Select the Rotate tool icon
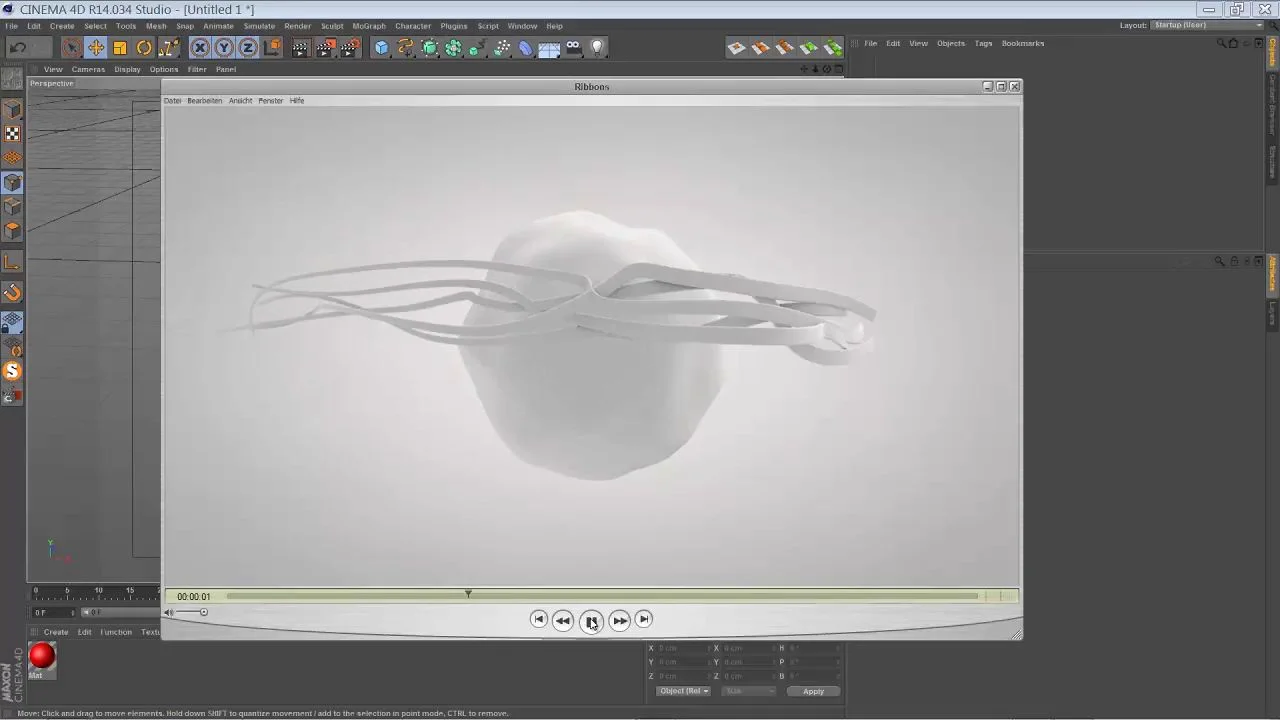Viewport: 1280px width, 720px height. pyautogui.click(x=144, y=47)
